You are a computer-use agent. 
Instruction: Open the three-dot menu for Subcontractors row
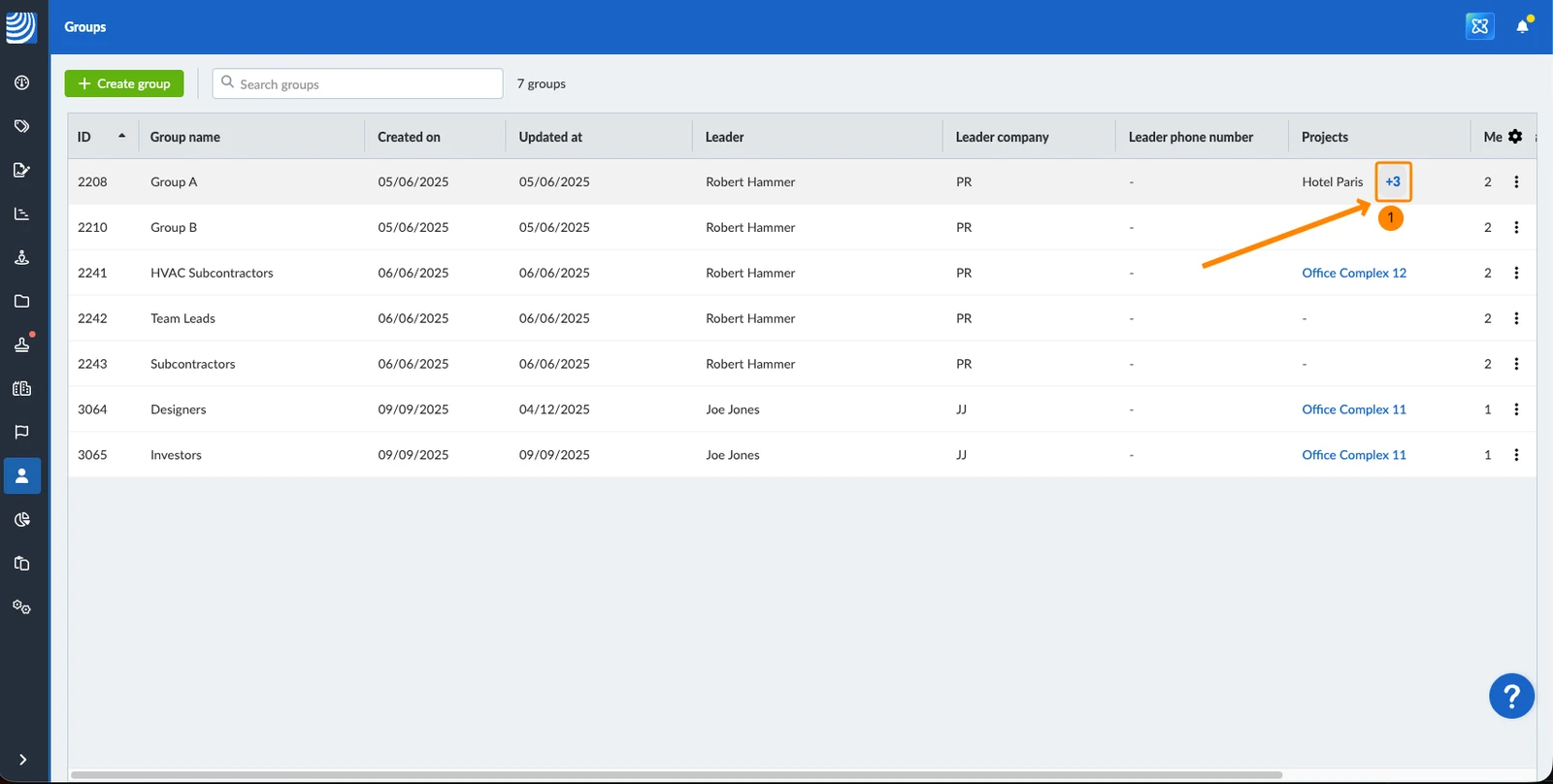pos(1516,364)
